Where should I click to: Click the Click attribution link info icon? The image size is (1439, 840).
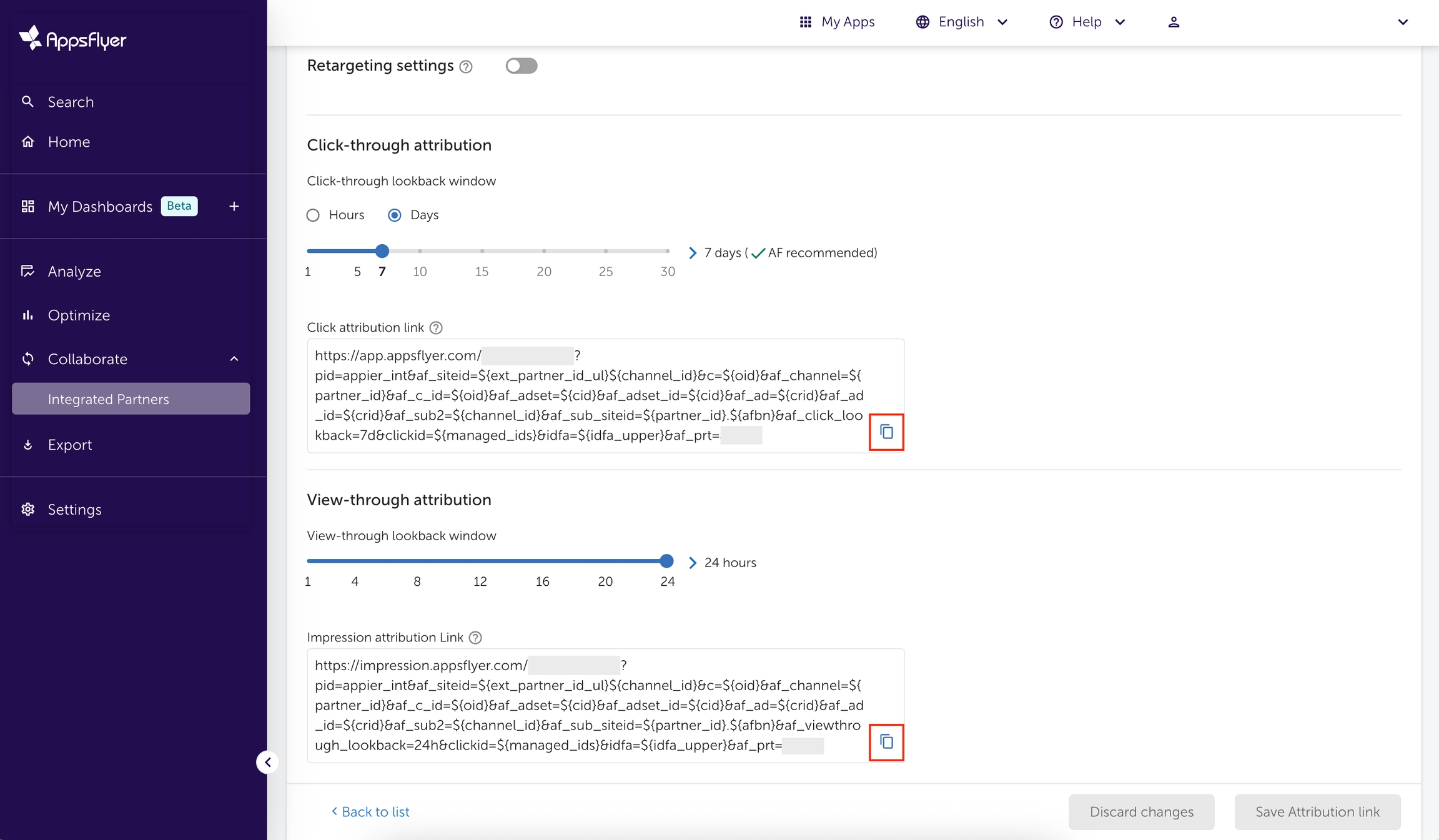coord(436,328)
